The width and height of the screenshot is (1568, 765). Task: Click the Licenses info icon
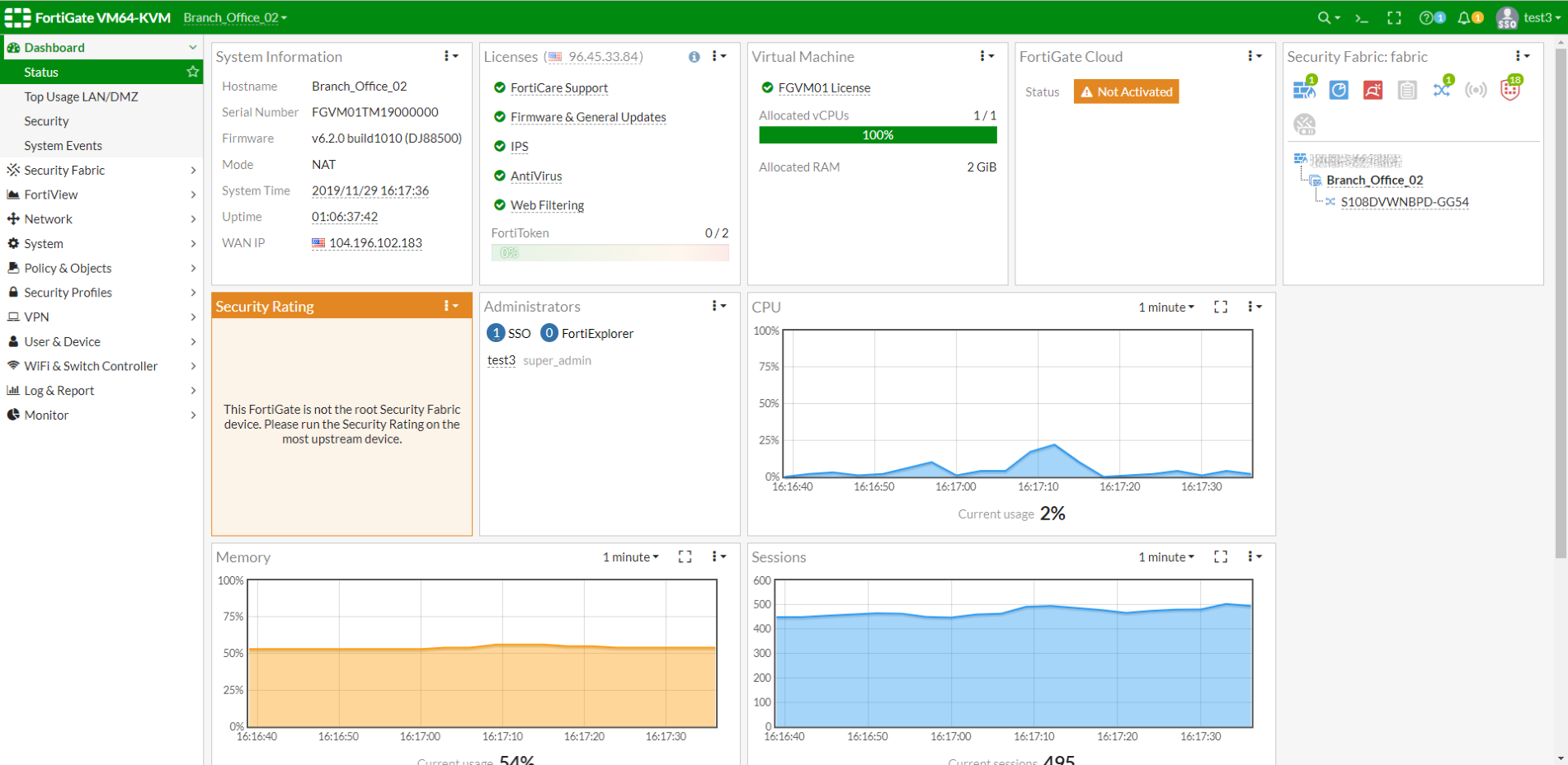pyautogui.click(x=694, y=57)
